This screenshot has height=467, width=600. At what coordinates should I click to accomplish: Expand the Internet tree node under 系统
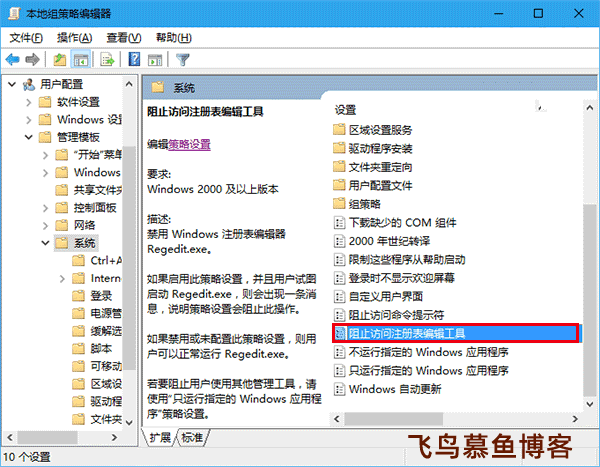(62, 278)
